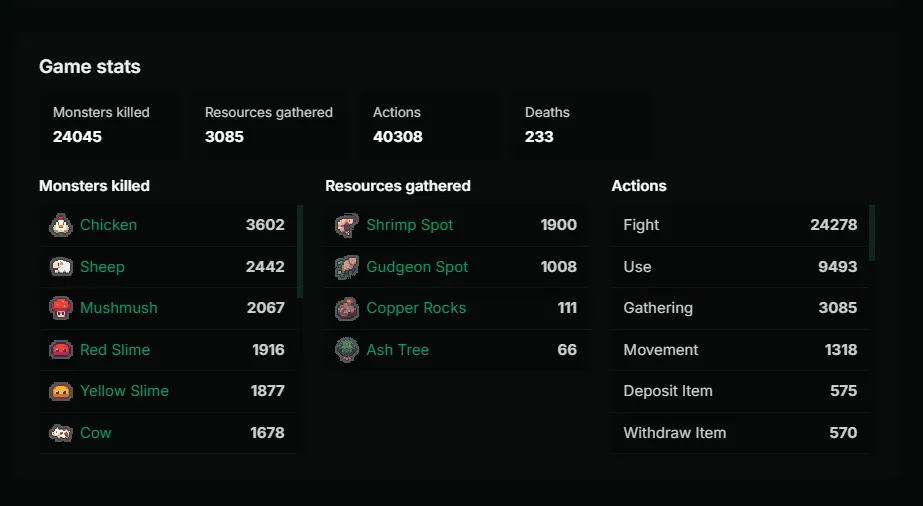Select the Fight action row
This screenshot has height=506, width=923.
[x=740, y=225]
